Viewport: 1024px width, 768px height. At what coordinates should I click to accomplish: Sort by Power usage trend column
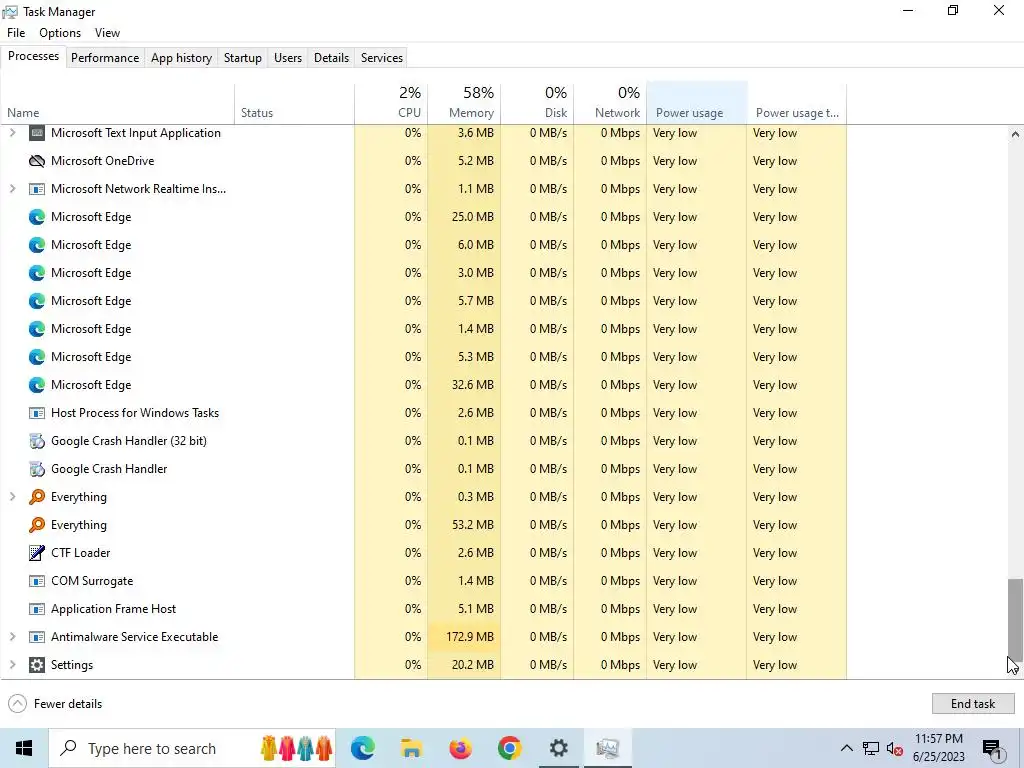tap(797, 103)
